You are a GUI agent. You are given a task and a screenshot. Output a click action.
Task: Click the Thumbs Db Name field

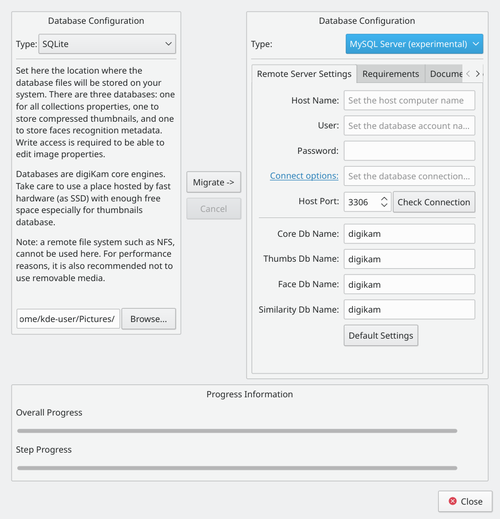click(x=409, y=259)
